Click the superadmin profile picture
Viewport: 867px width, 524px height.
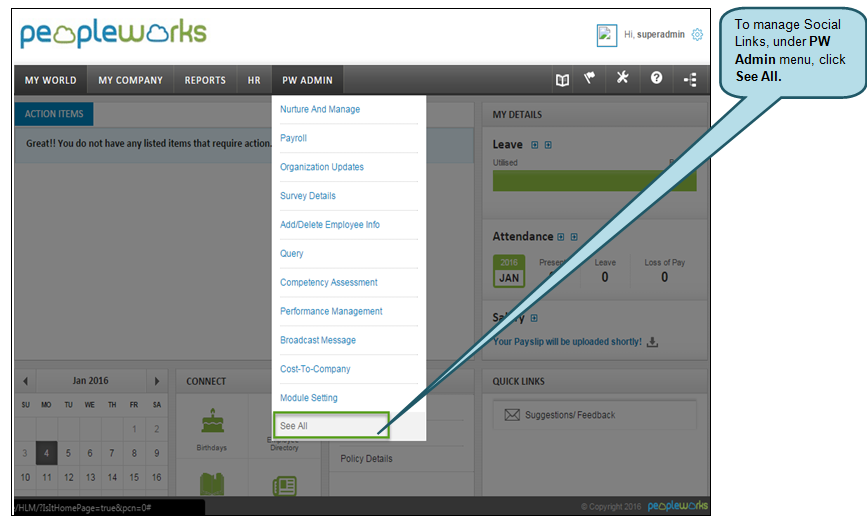click(x=607, y=35)
